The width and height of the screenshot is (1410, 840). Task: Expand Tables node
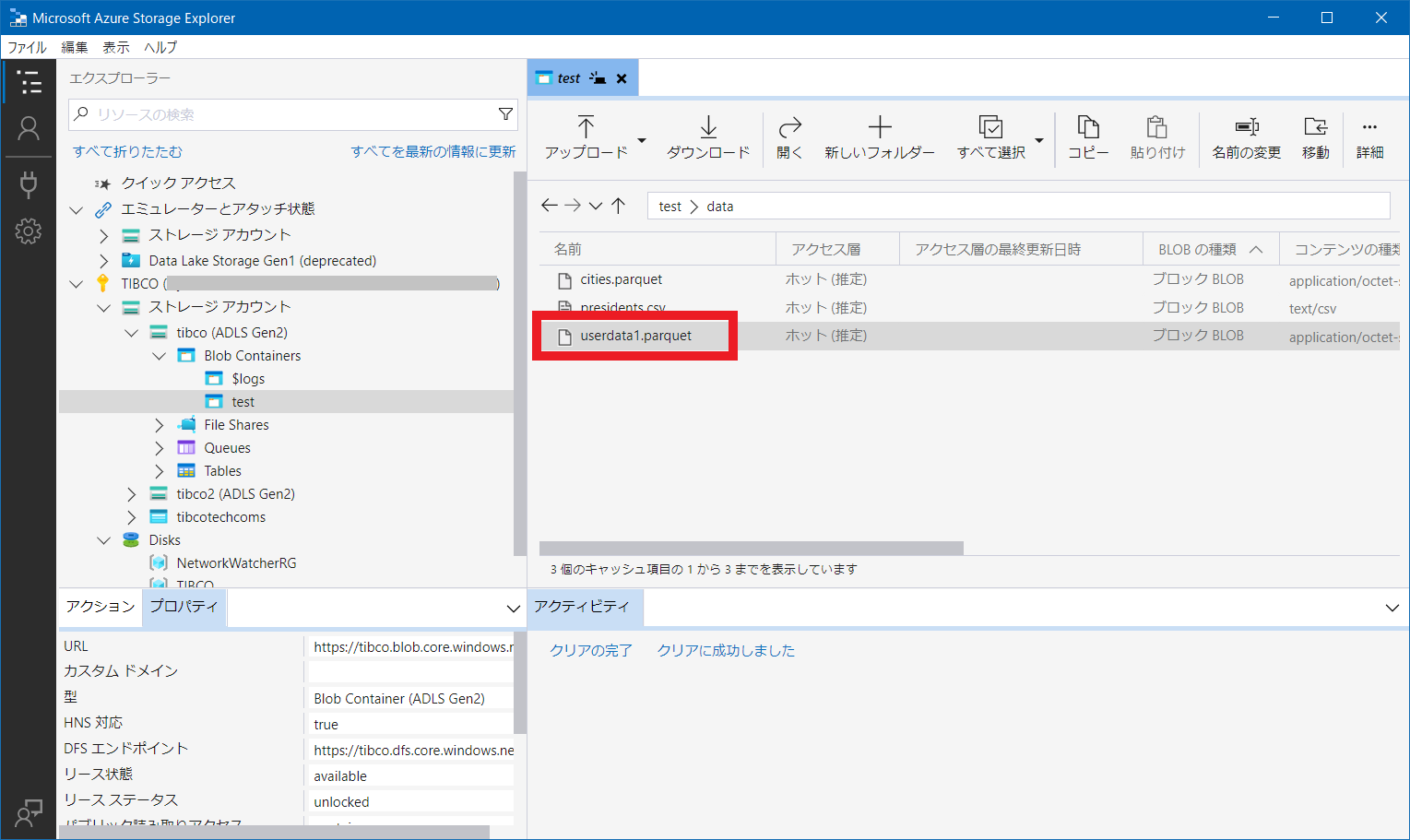(x=160, y=471)
